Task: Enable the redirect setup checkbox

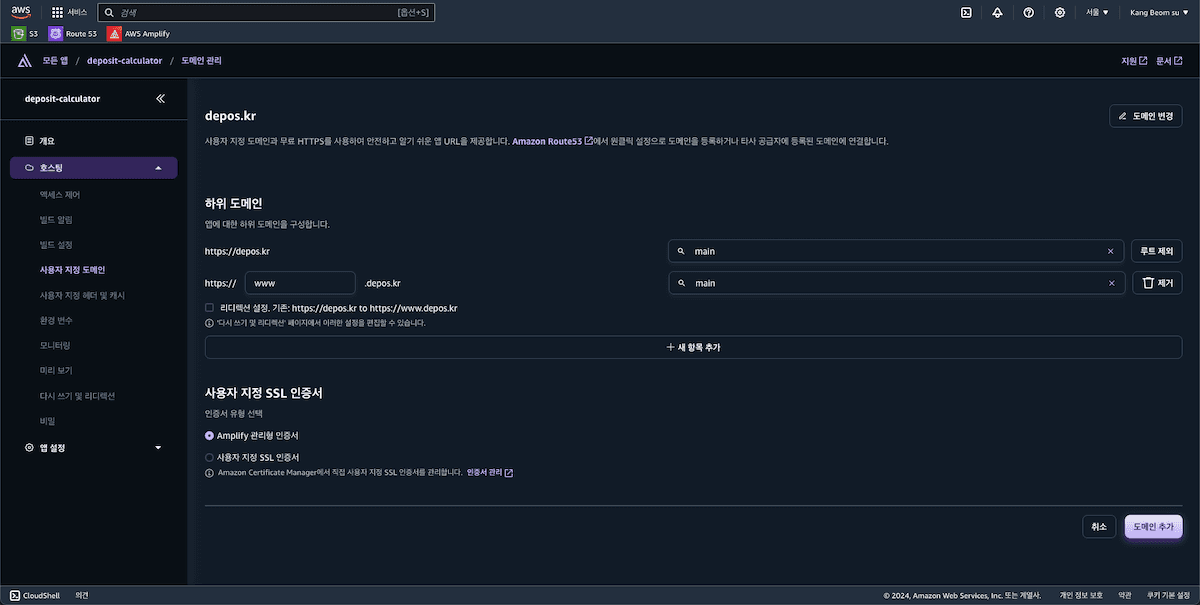Action: tap(209, 308)
